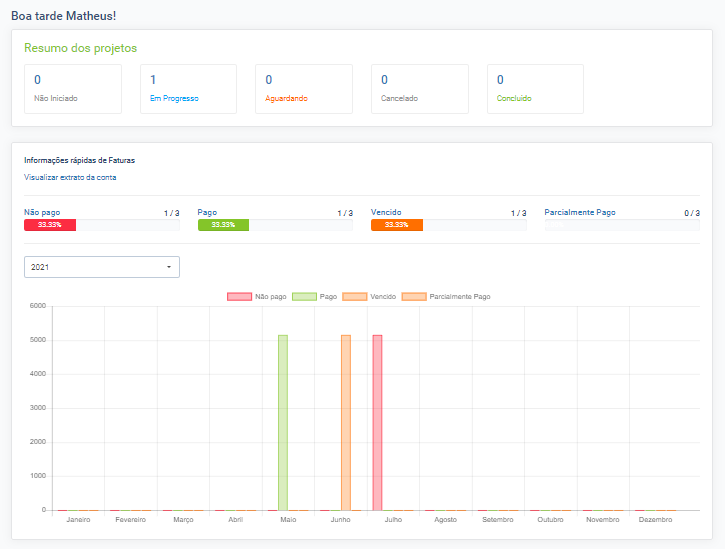Click the orange Vencido progress bar
This screenshot has height=549, width=725.
[x=396, y=225]
